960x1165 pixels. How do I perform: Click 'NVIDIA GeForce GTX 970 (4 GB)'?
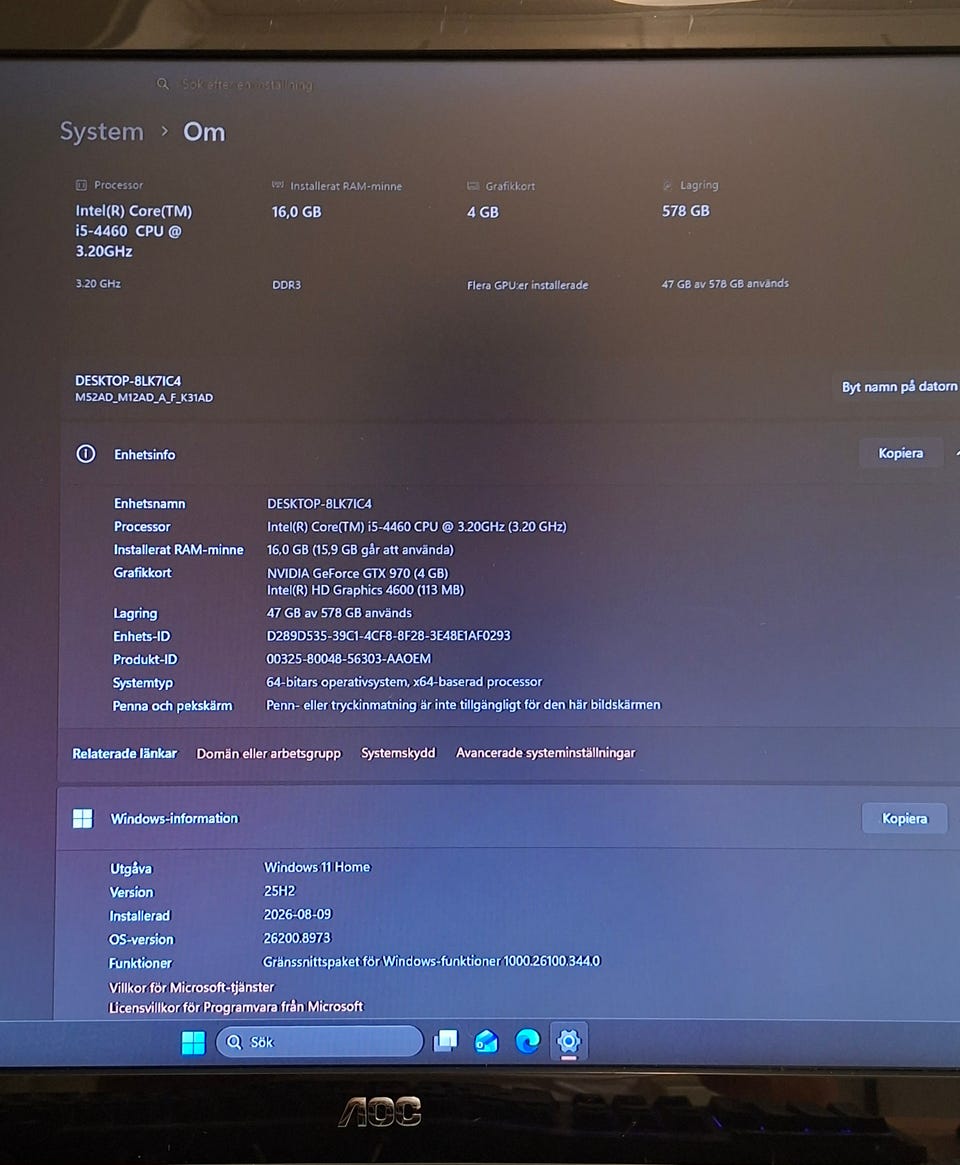click(357, 574)
